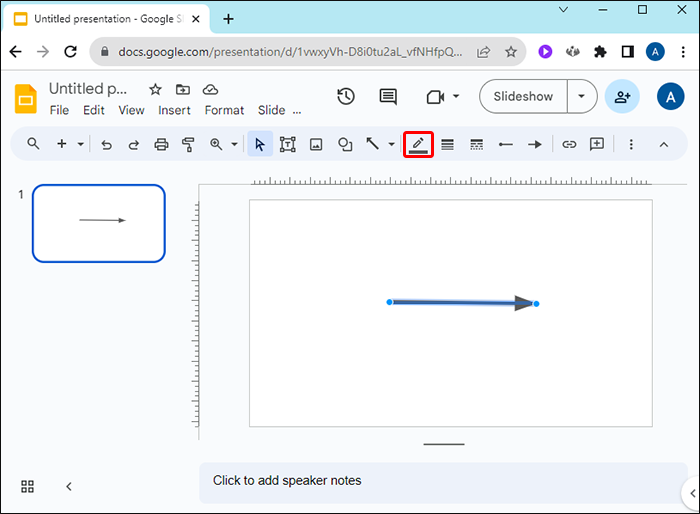
Task: Hide the menus with up chevron
Action: [664, 144]
